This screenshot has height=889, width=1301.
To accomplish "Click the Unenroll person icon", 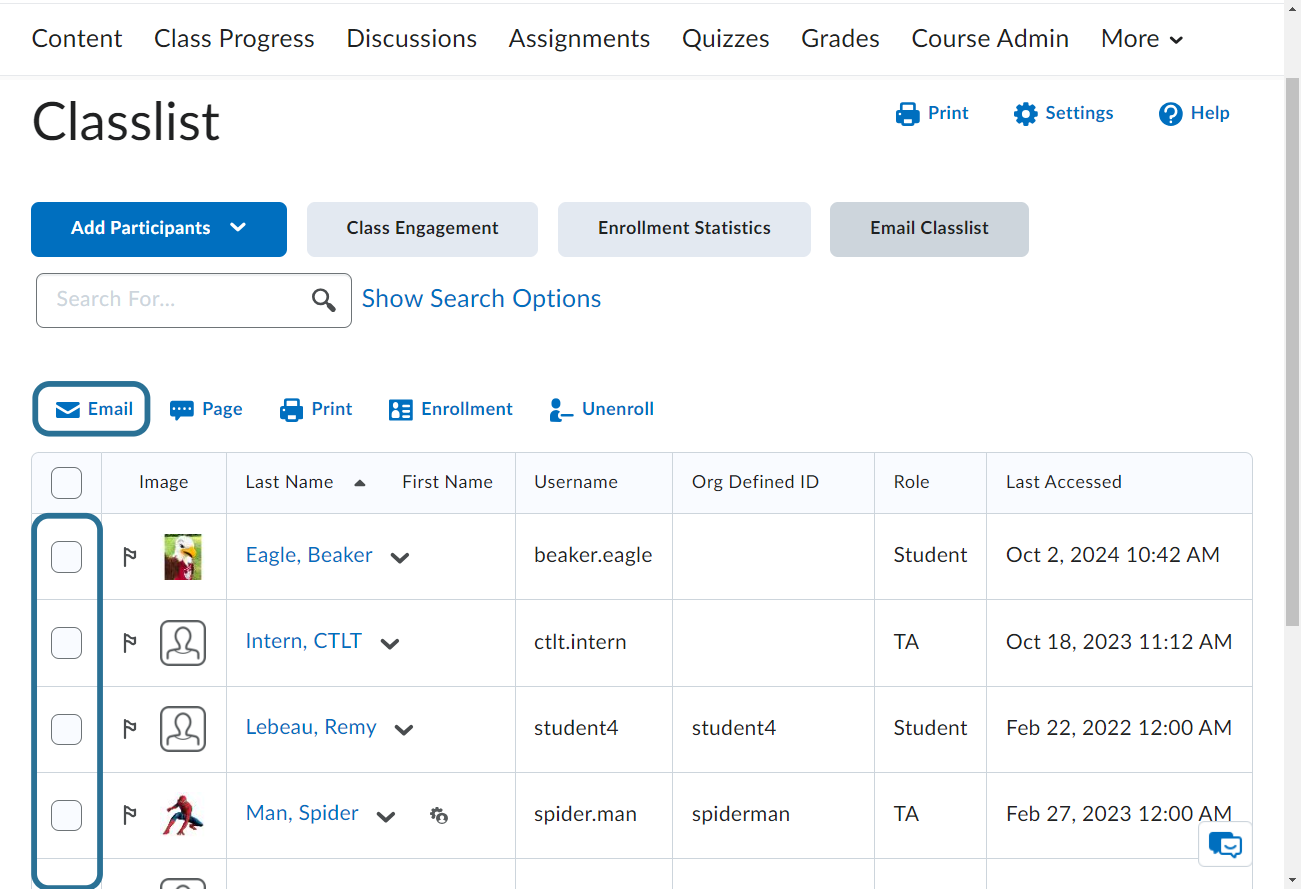I will click(561, 410).
